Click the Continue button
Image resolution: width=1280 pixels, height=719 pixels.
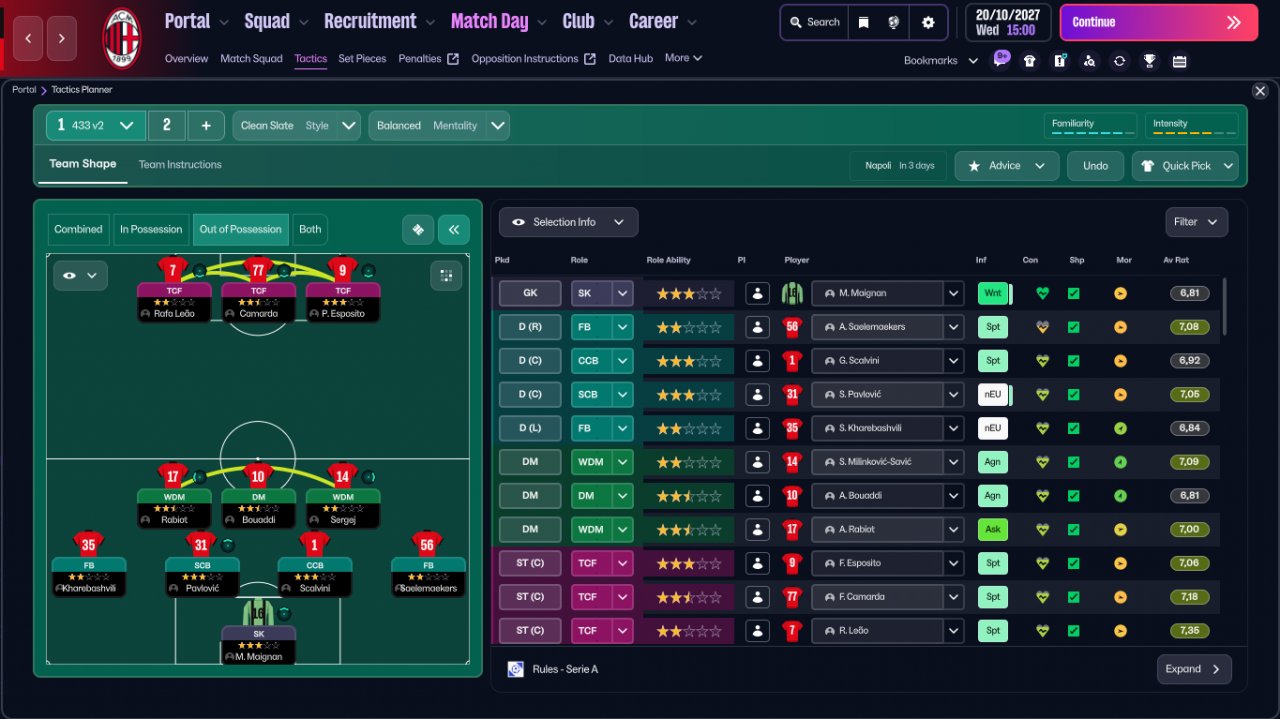tap(1159, 22)
